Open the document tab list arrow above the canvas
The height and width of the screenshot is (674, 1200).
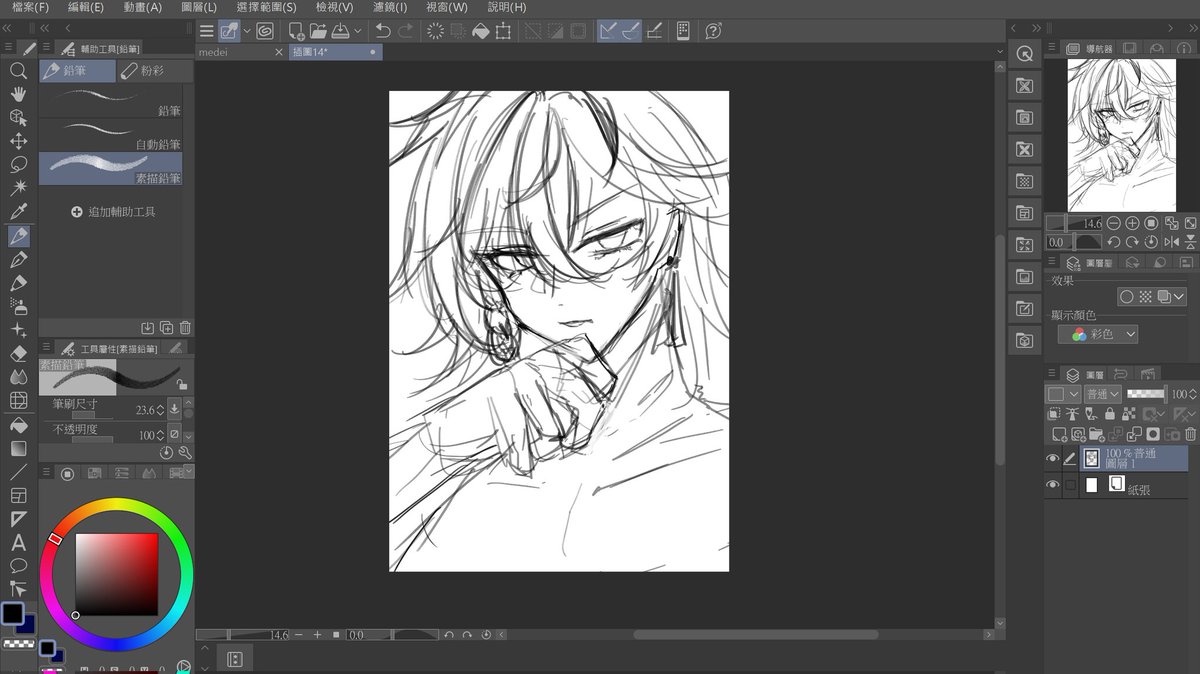(1000, 51)
